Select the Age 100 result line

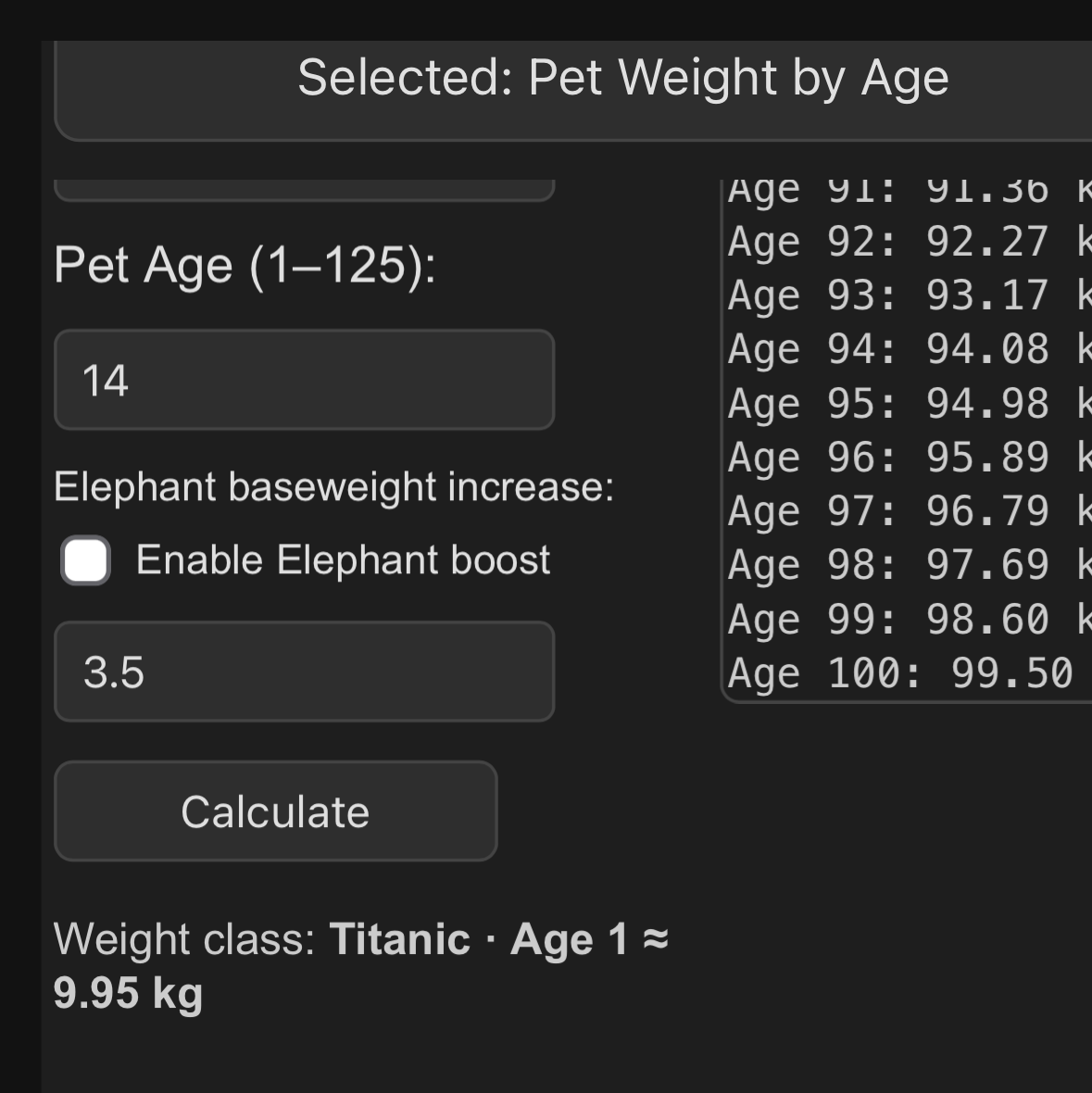click(x=908, y=672)
